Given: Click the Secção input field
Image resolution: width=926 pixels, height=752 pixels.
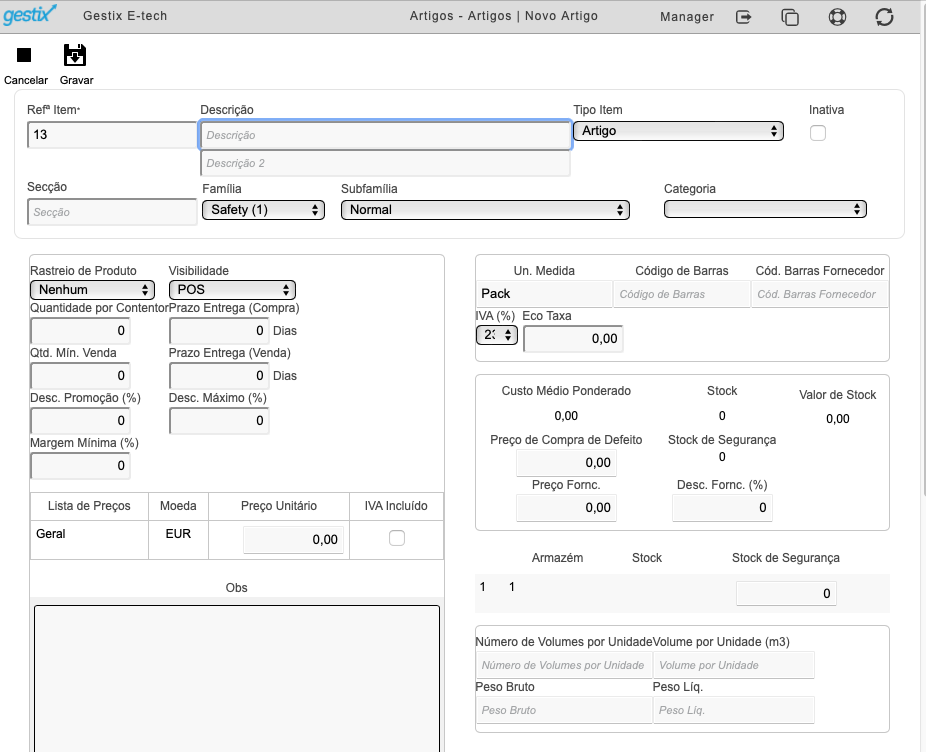Looking at the screenshot, I should [112, 212].
